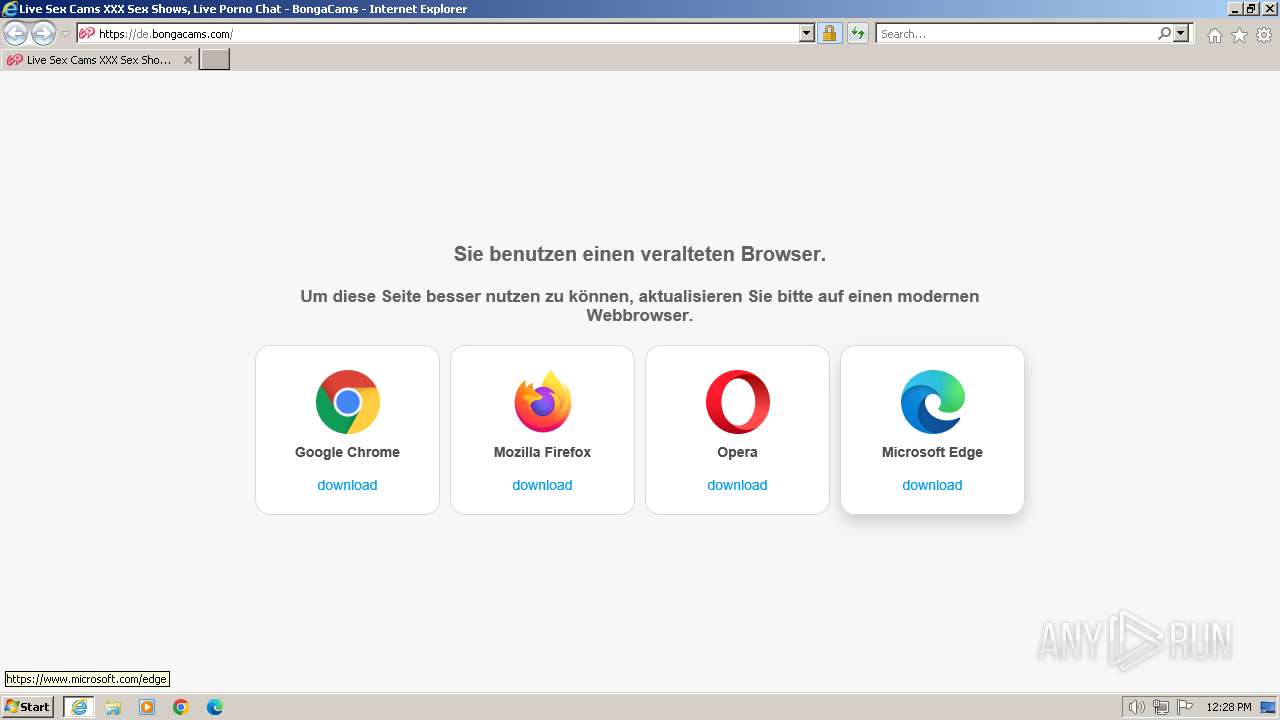Select the Live Sex Cams browser tab
The image size is (1280, 720).
pyautogui.click(x=99, y=60)
